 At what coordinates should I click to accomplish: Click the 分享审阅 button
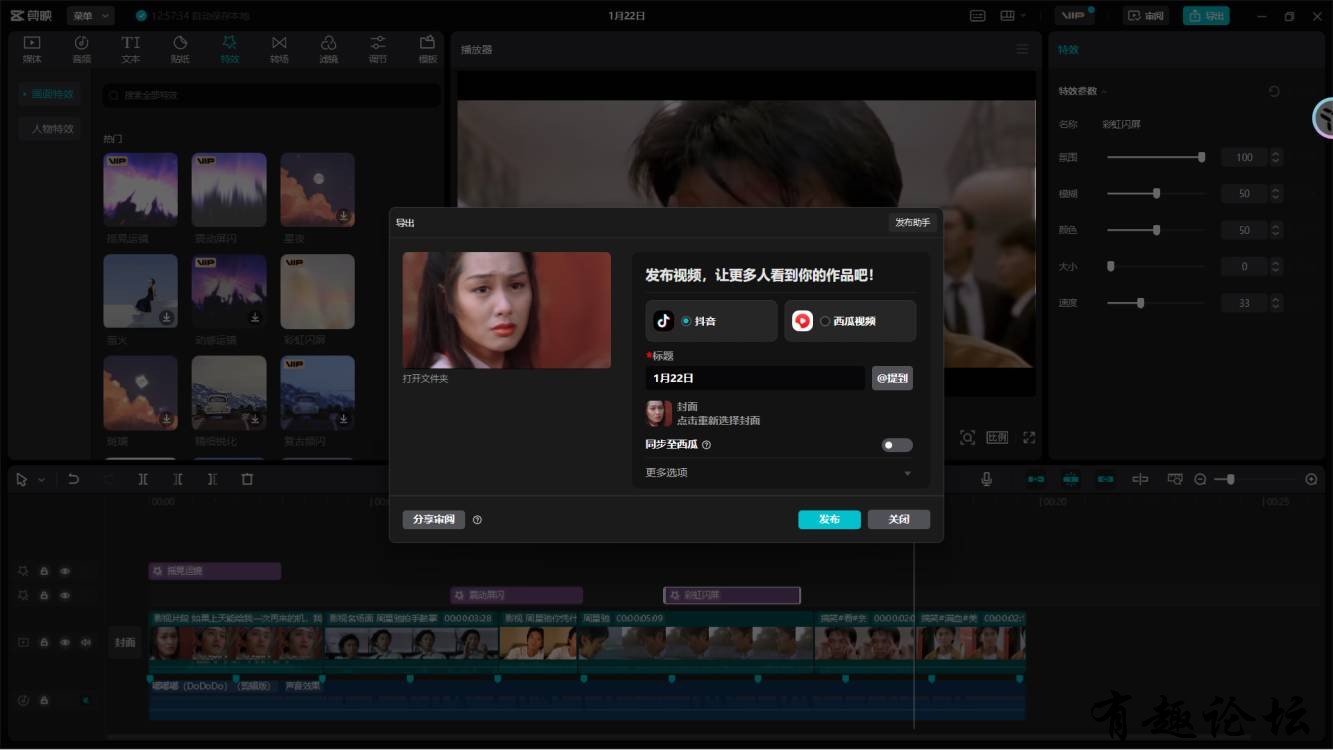click(x=434, y=520)
